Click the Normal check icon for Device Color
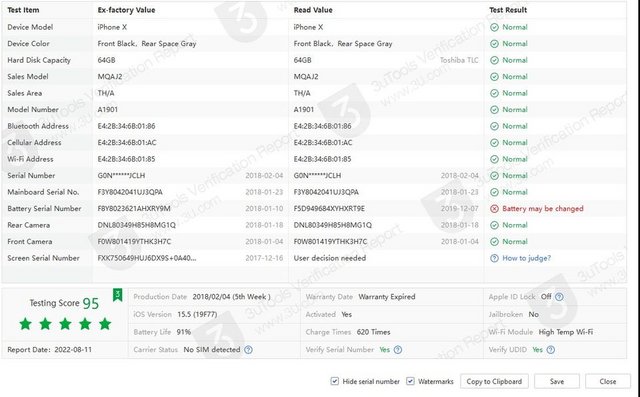Viewport: 640px width, 397px height. (494, 44)
